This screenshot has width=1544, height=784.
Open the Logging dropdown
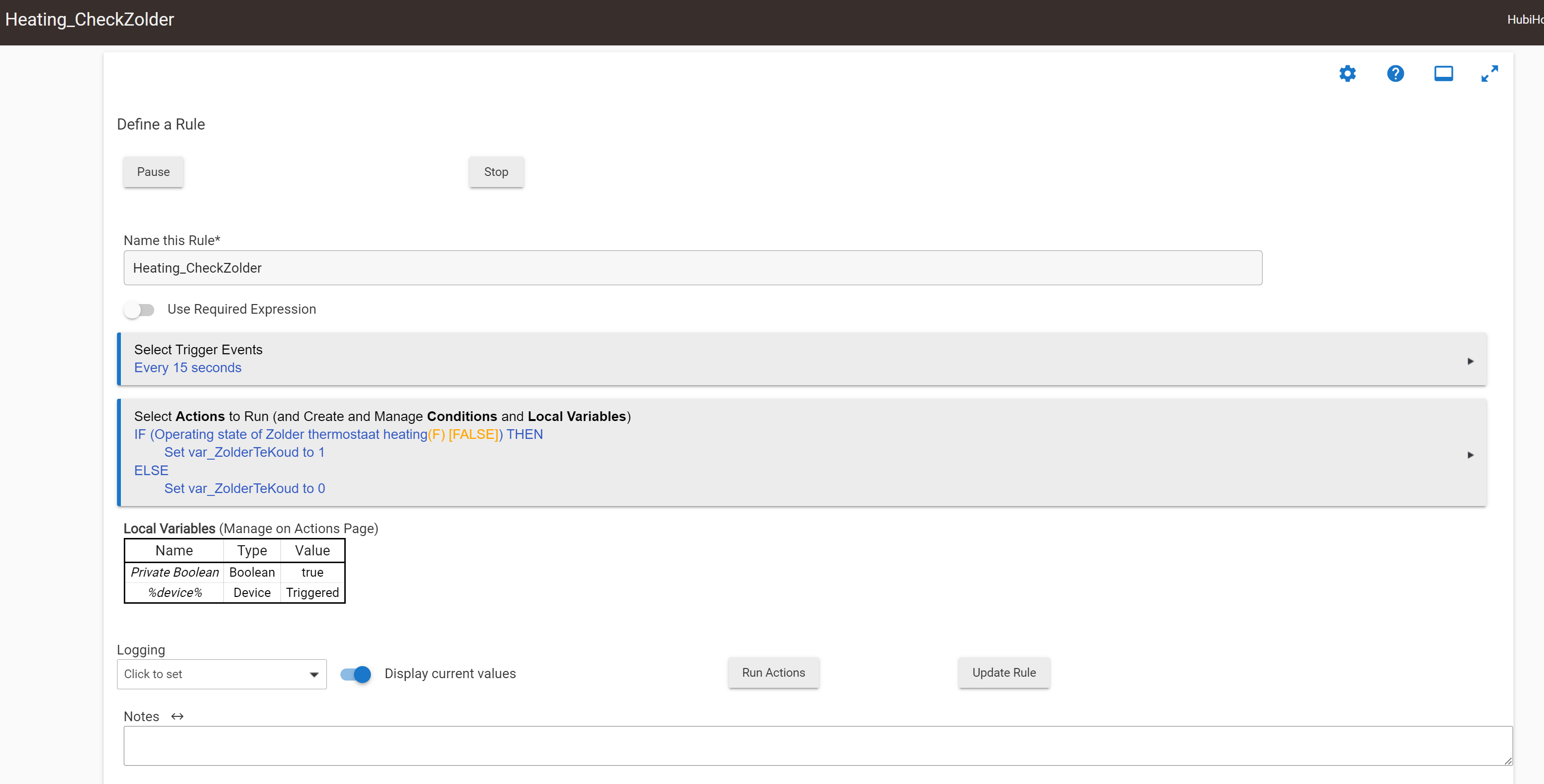tap(221, 674)
